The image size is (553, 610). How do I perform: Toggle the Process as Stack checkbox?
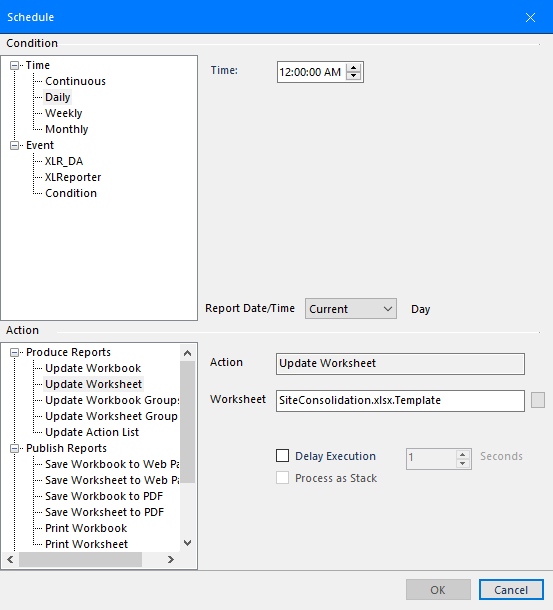(x=283, y=478)
